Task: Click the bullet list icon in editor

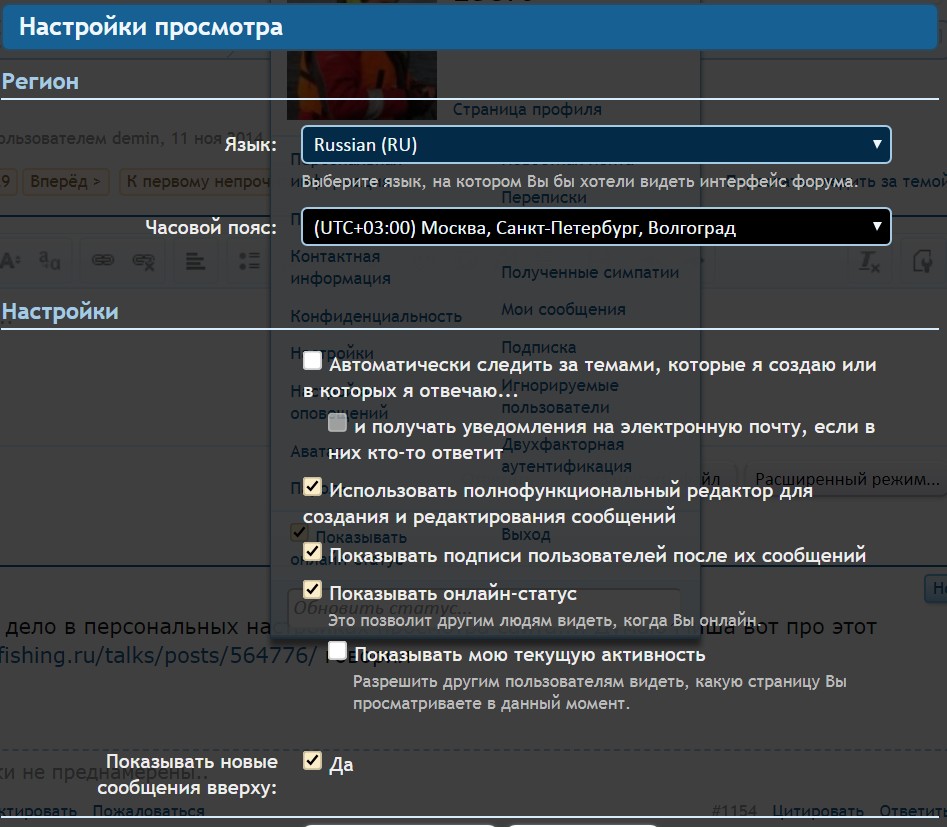Action: [x=248, y=261]
